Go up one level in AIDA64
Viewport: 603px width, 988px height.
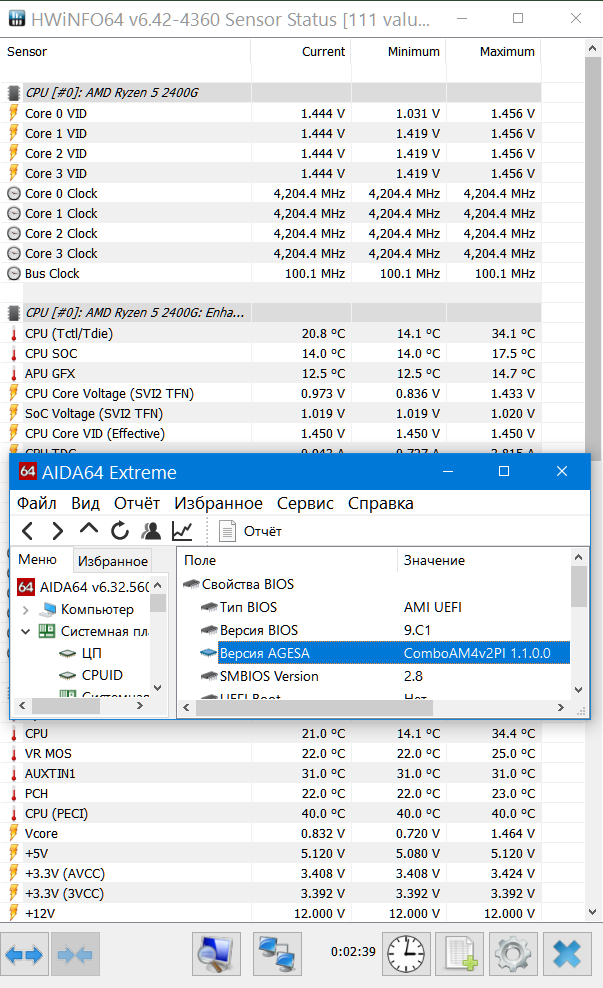[x=89, y=531]
